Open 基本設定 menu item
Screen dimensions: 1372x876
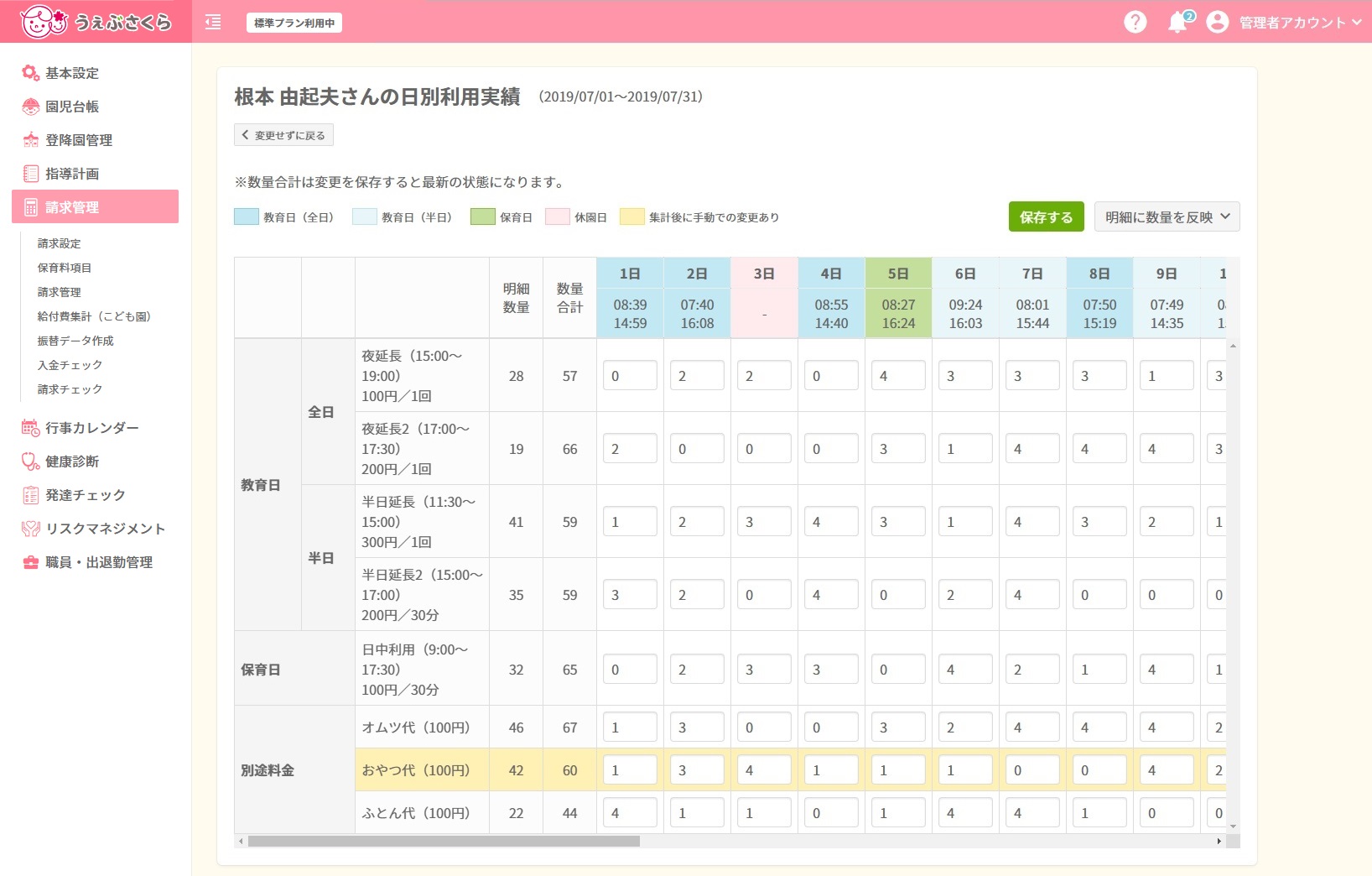(x=72, y=73)
